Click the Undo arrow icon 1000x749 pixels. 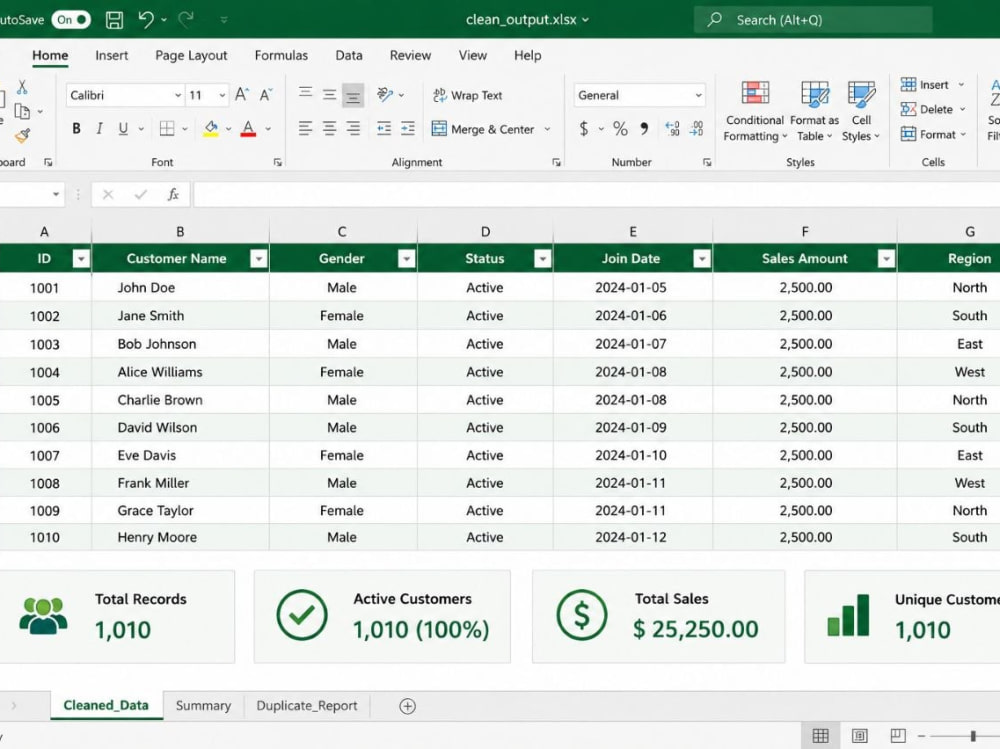tap(145, 20)
